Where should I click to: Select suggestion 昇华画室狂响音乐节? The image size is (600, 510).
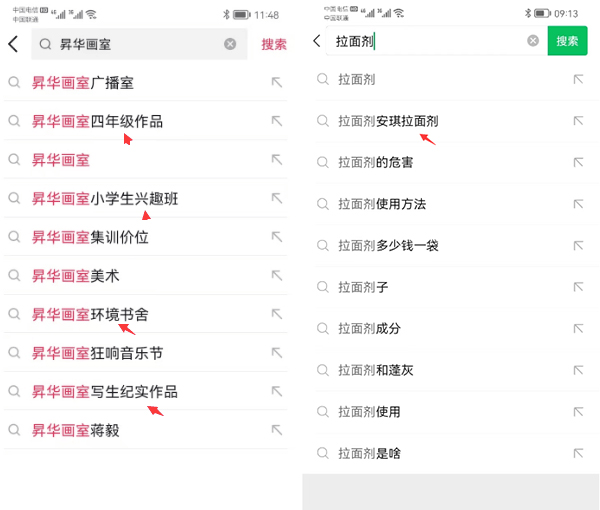[97, 353]
